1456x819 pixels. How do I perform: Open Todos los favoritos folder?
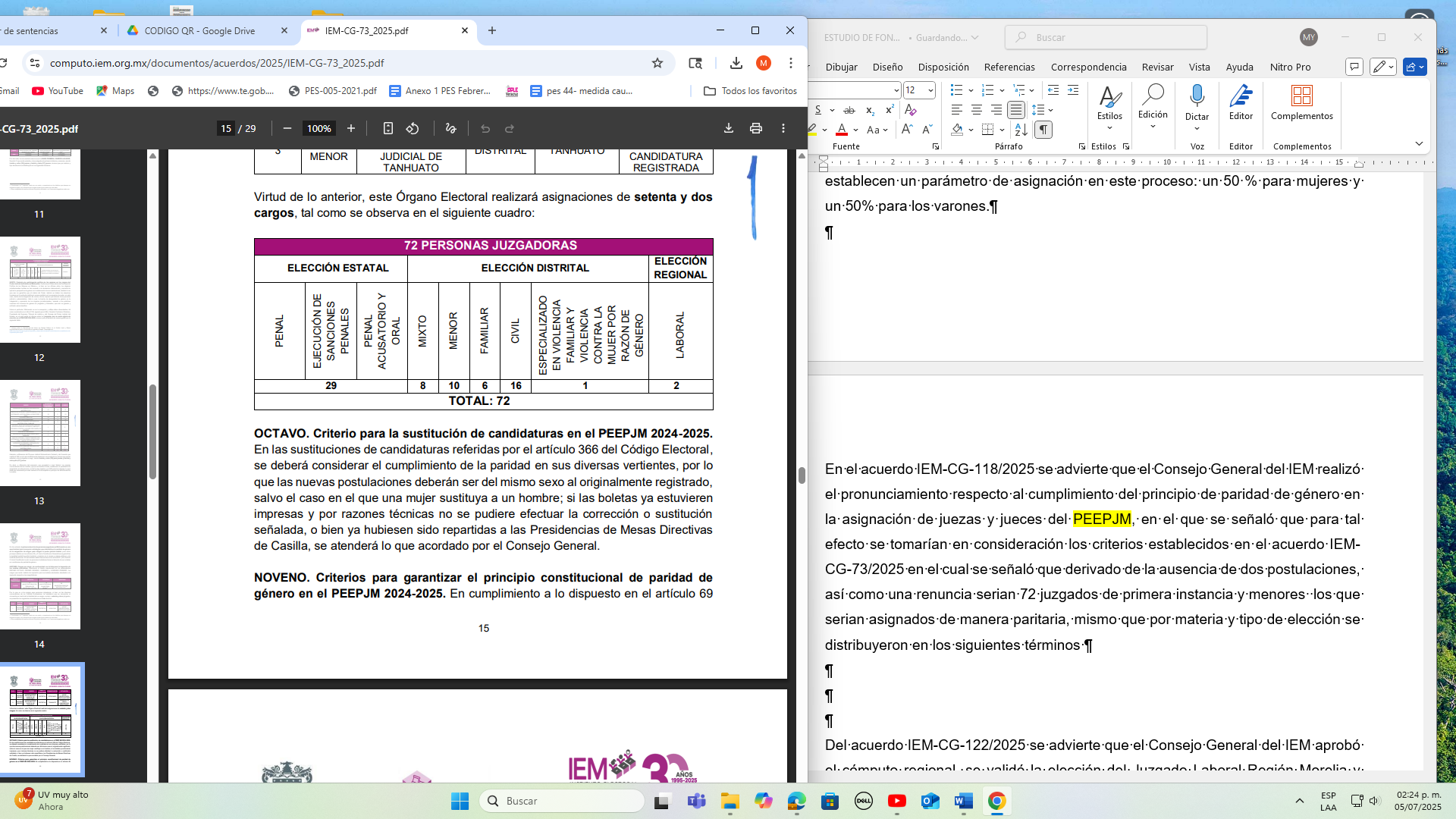(751, 91)
